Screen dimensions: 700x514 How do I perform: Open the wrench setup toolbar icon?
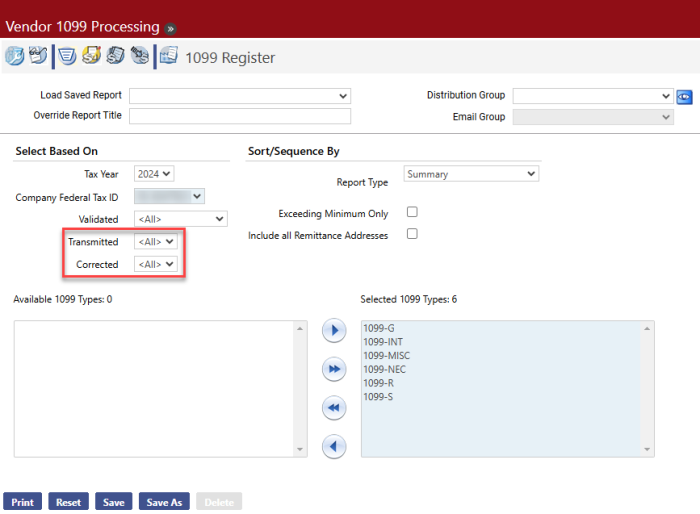click(x=14, y=56)
